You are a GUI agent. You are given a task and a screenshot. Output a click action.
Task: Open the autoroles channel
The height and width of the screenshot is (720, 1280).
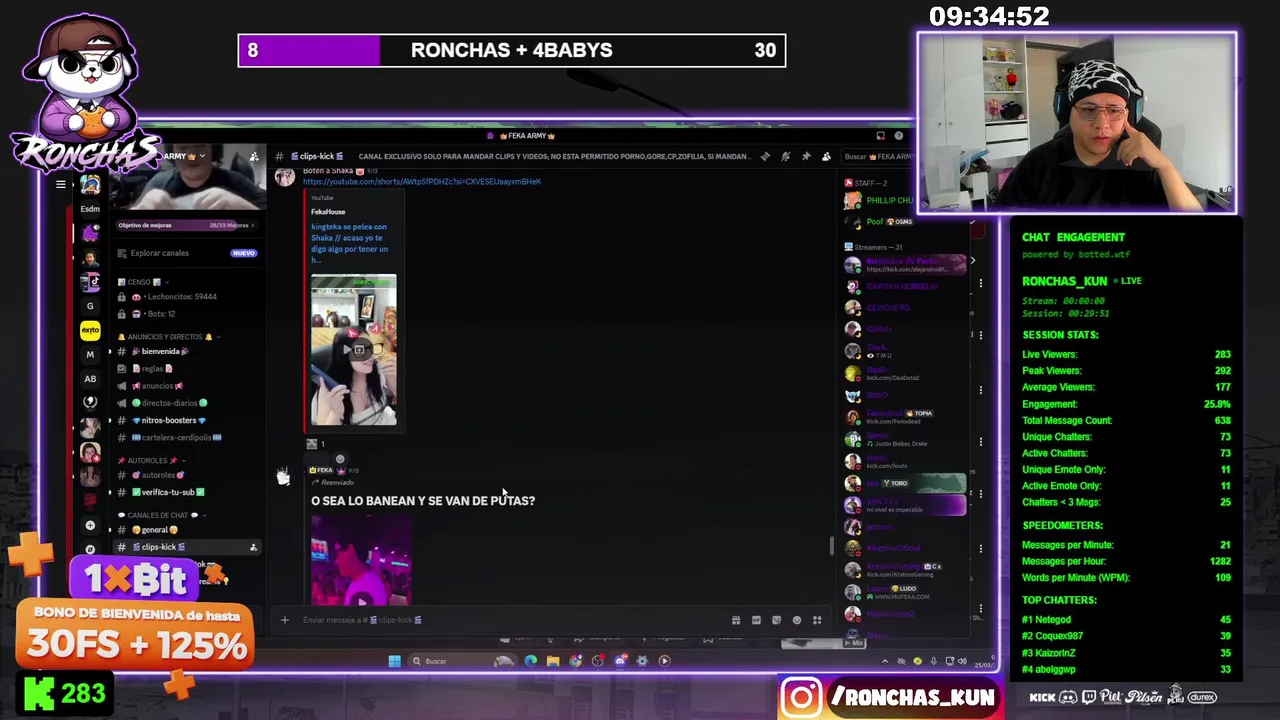pos(186,475)
